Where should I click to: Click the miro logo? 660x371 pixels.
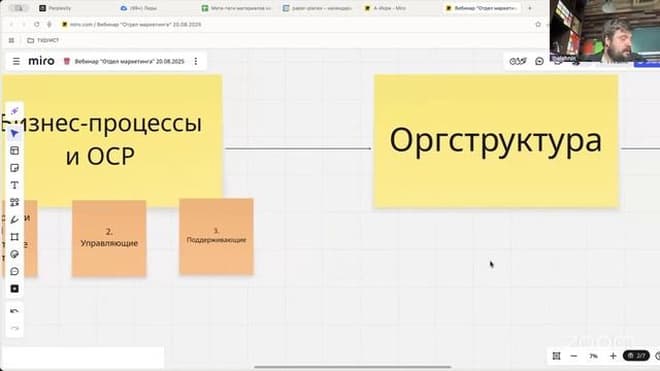coord(41,61)
